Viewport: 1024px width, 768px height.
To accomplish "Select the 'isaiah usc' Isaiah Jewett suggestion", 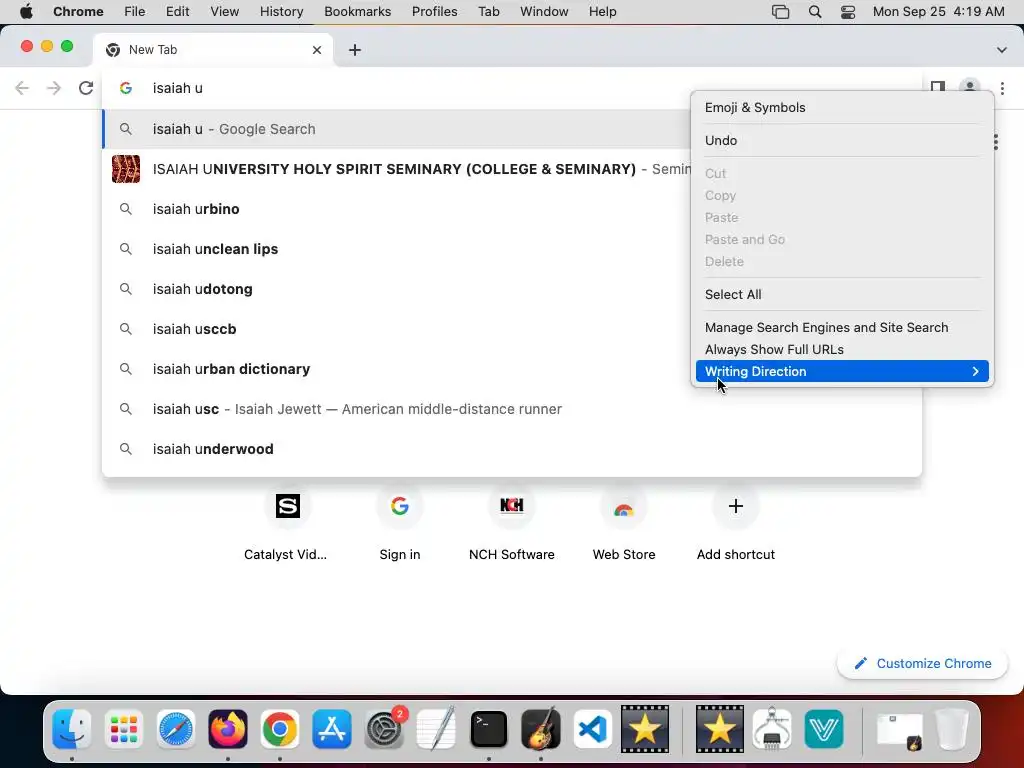I will 512,409.
